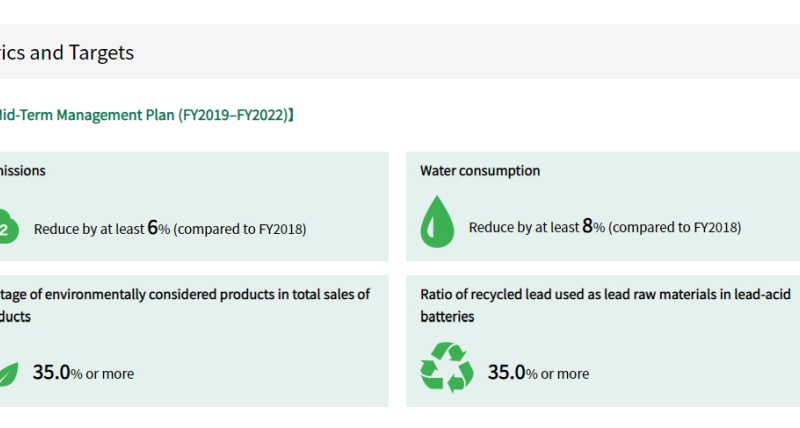Click the Metrics and Targets section header

[x=67, y=53]
